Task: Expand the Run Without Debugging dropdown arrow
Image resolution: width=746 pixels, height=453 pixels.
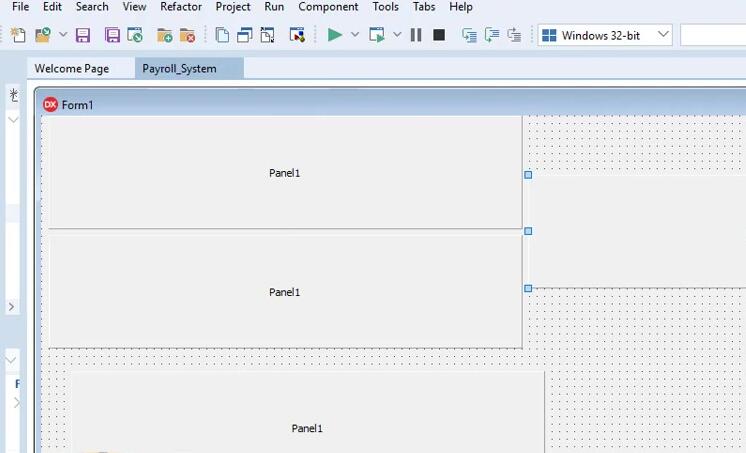Action: point(397,35)
